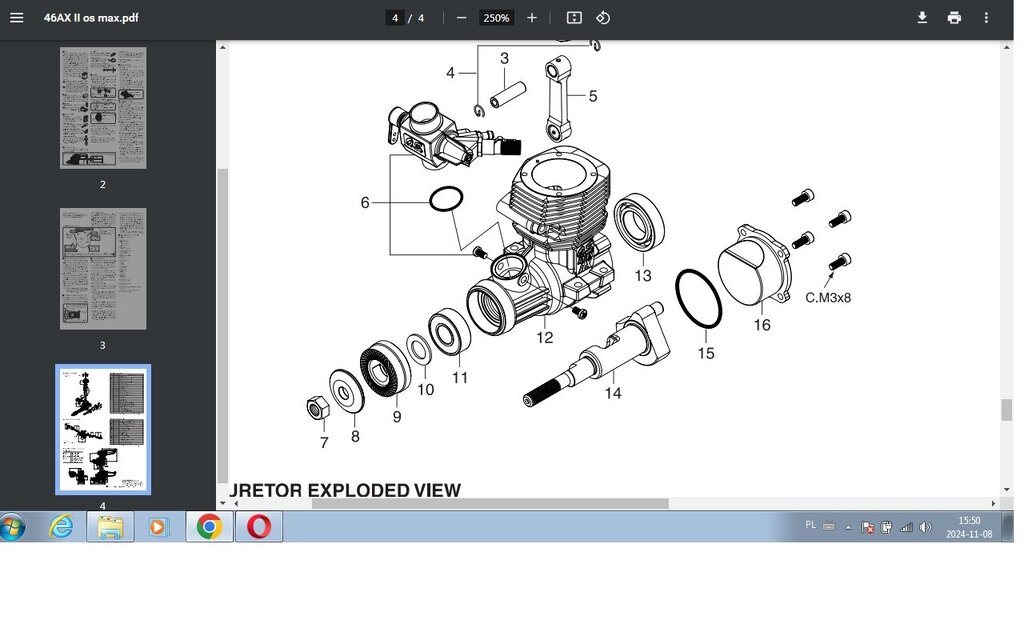The width and height of the screenshot is (1024, 640).
Task: Rotate the document counterclockwise
Action: [x=603, y=18]
